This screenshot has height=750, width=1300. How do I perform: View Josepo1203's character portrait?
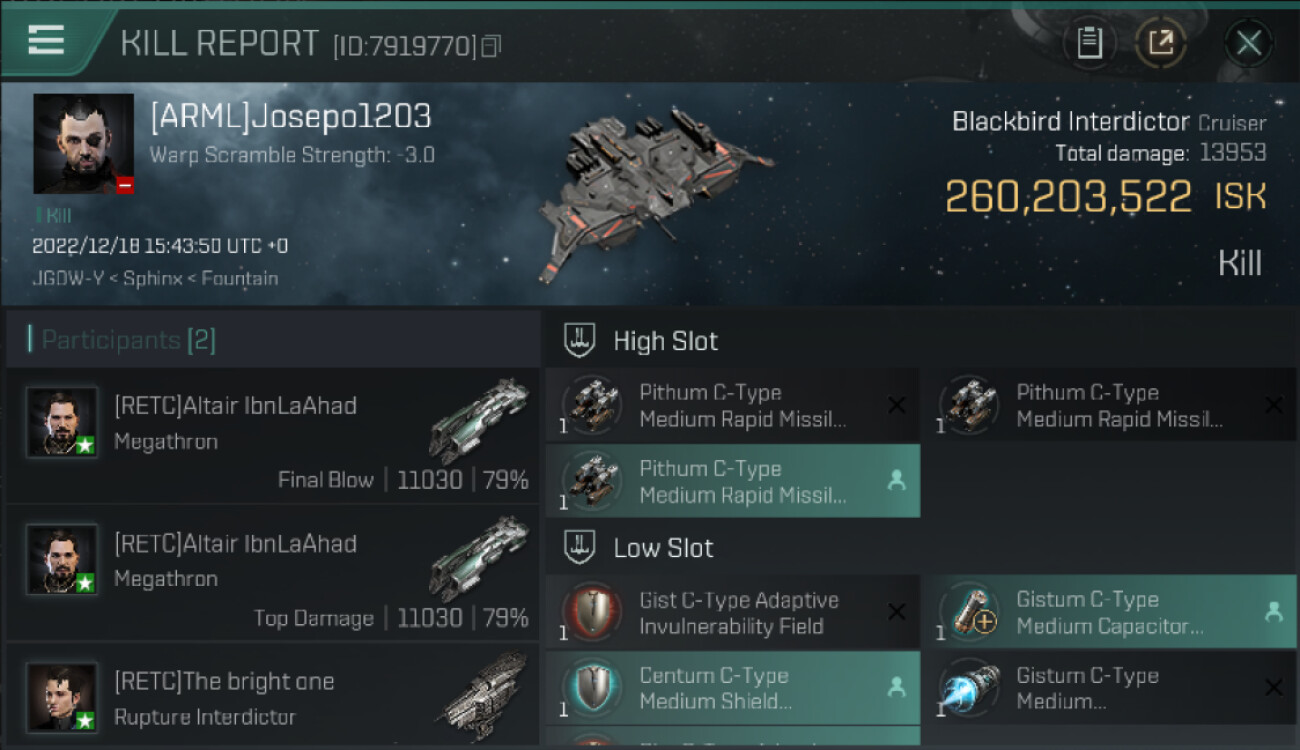(x=83, y=143)
